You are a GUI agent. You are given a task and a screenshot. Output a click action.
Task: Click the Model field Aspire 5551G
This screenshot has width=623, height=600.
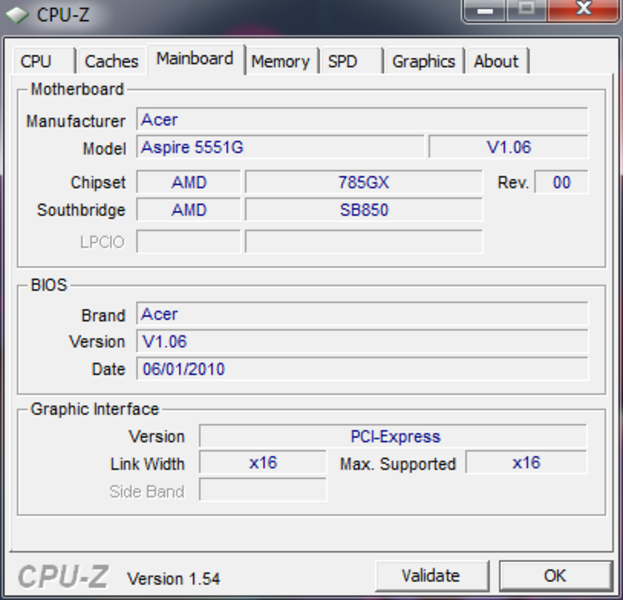(x=280, y=147)
